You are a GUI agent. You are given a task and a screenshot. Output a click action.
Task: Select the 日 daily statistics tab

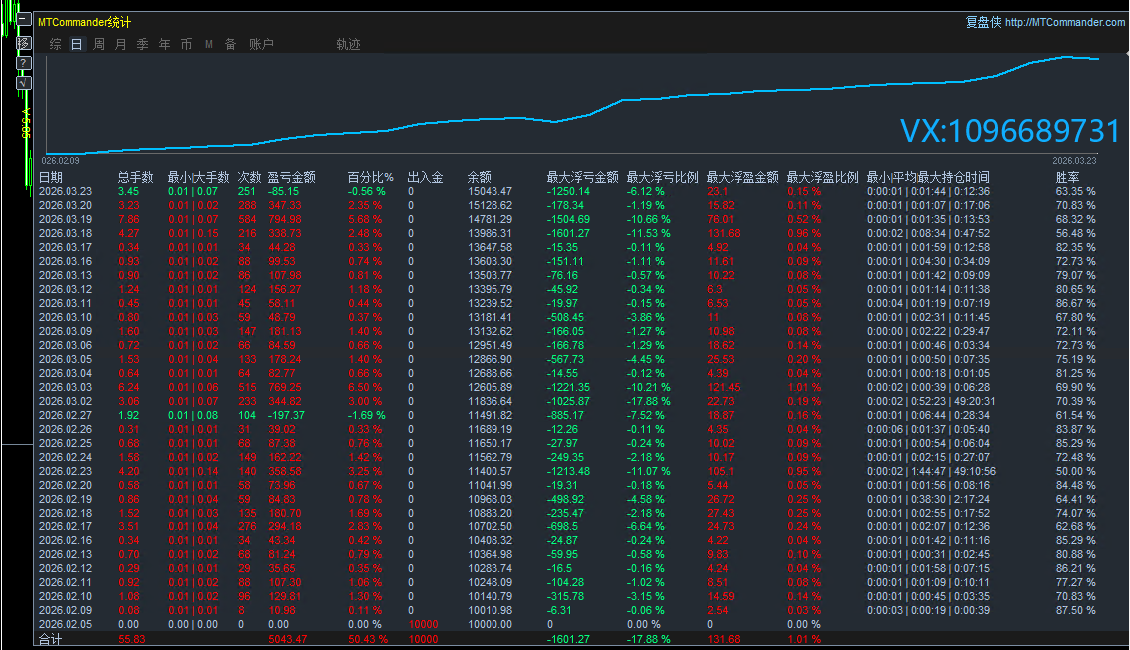point(77,44)
